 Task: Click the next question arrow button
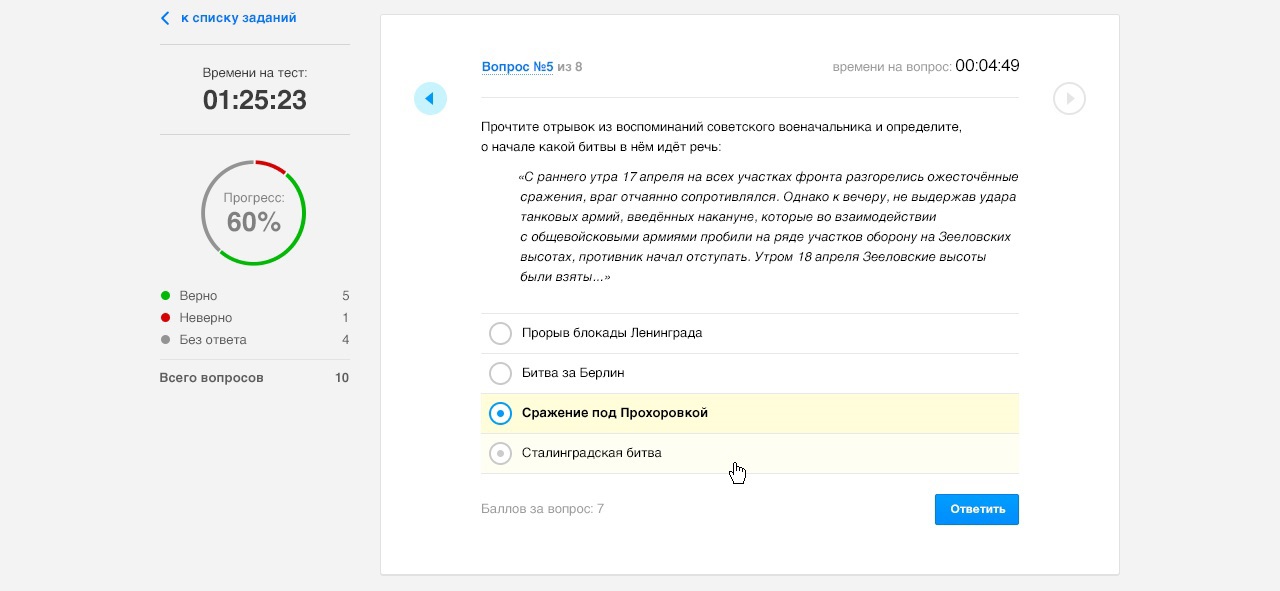click(1069, 98)
